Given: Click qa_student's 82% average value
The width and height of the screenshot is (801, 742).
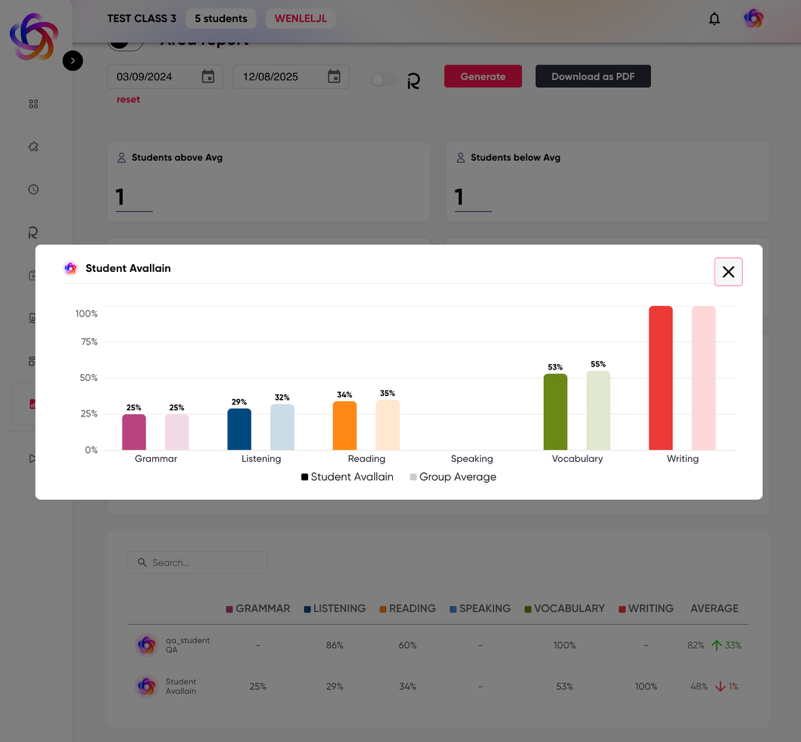Looking at the screenshot, I should [695, 645].
